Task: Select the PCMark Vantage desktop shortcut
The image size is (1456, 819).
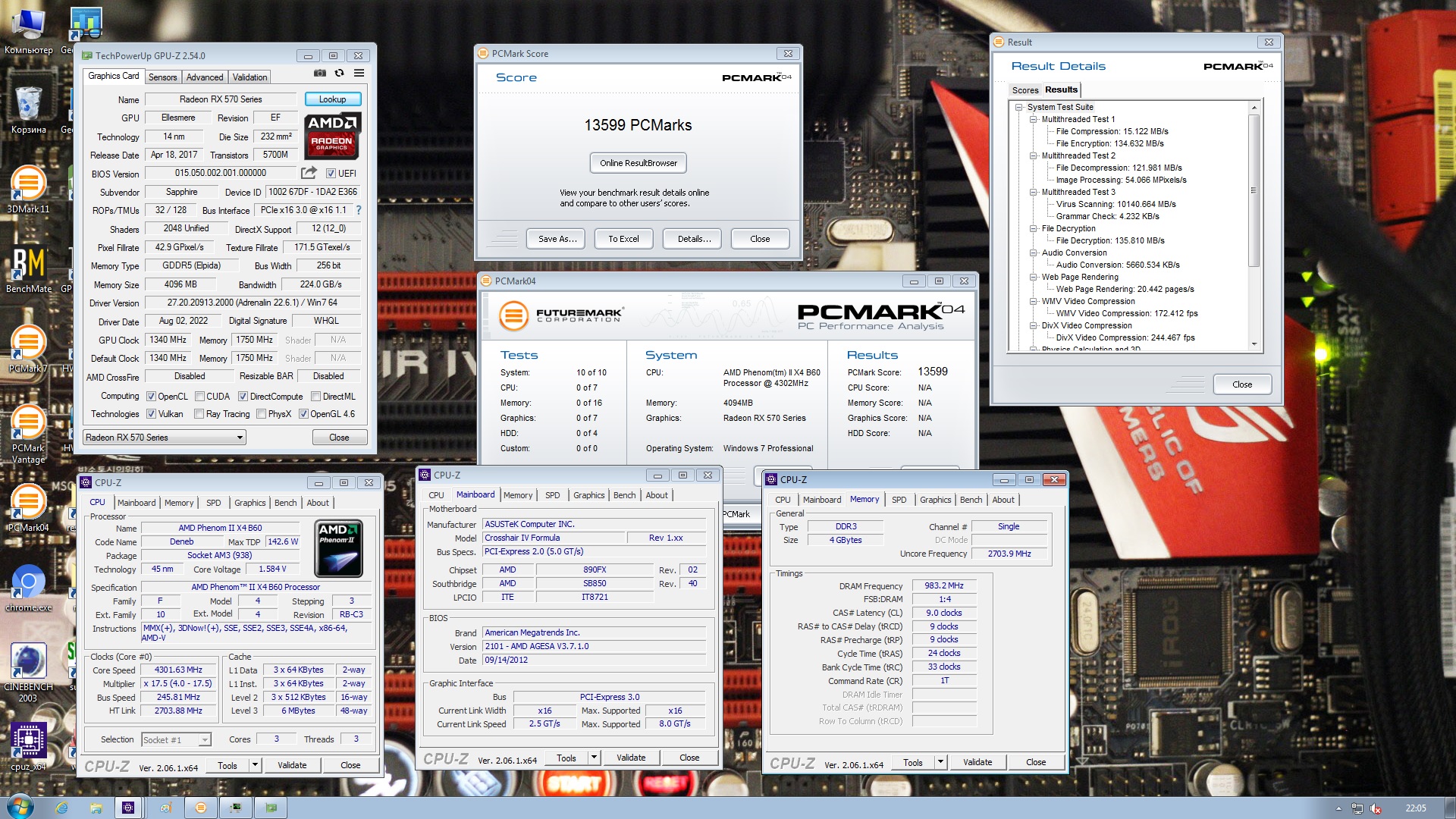Action: [x=28, y=434]
